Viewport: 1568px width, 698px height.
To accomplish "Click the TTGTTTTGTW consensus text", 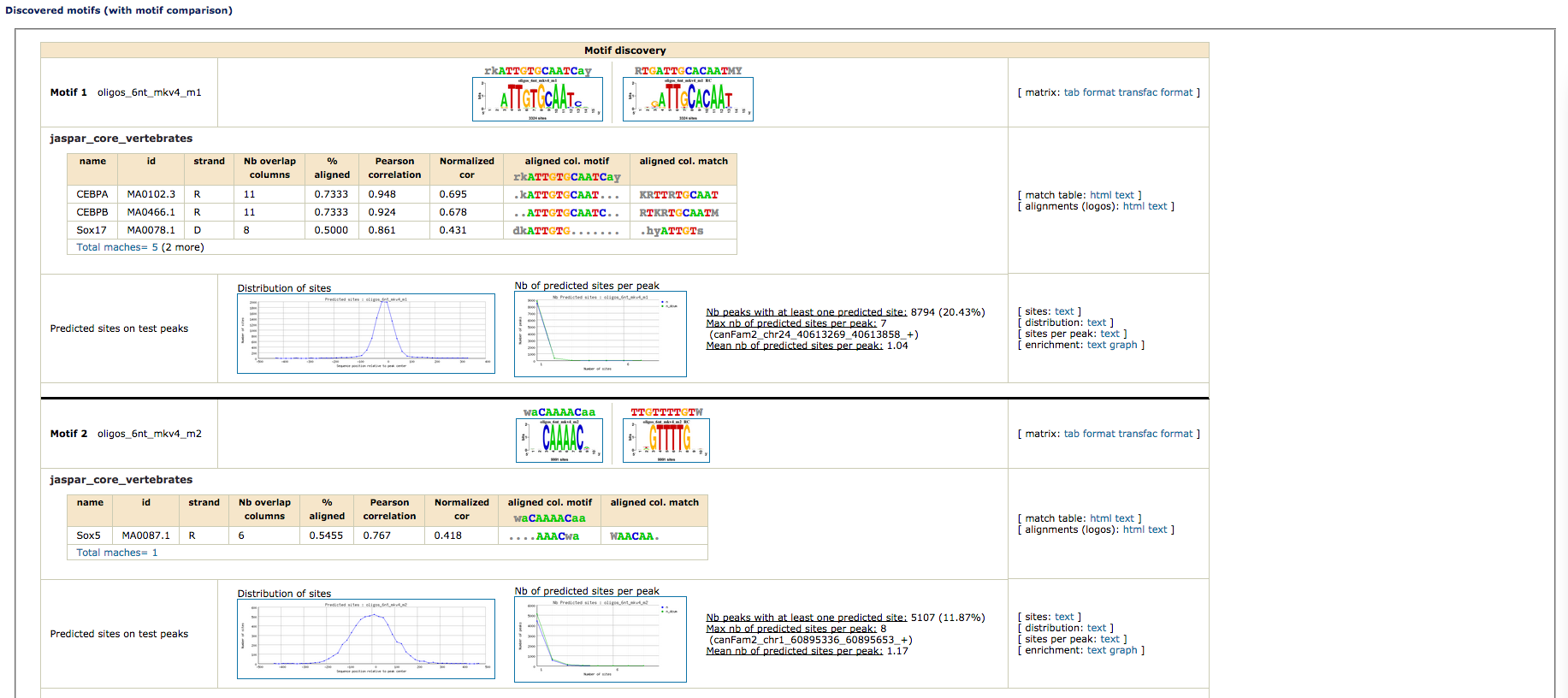I will pyautogui.click(x=667, y=412).
